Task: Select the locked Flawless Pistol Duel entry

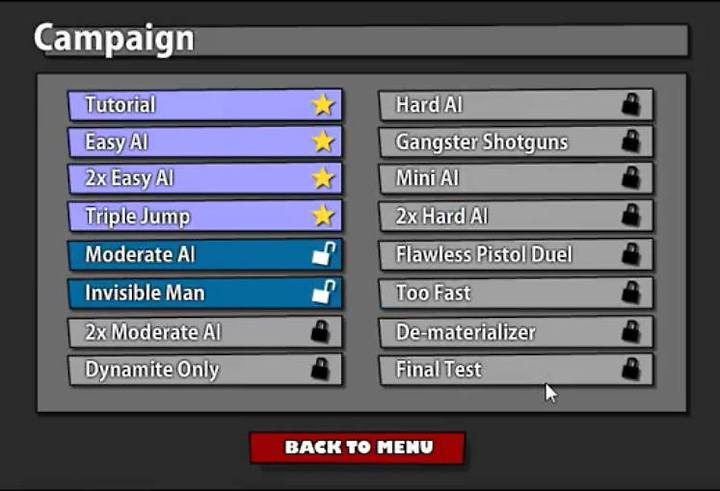Action: [516, 254]
